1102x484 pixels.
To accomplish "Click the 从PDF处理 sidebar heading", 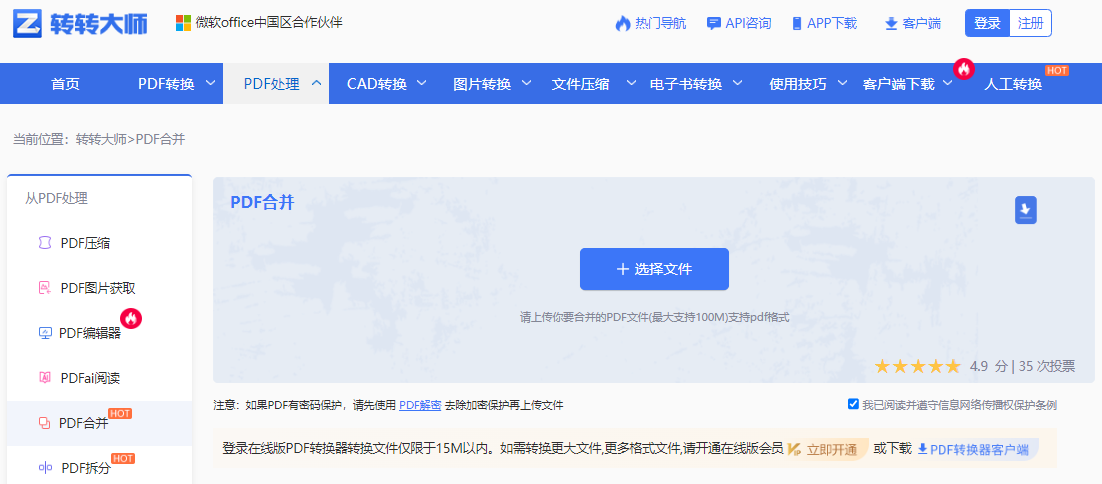I will coord(56,199).
